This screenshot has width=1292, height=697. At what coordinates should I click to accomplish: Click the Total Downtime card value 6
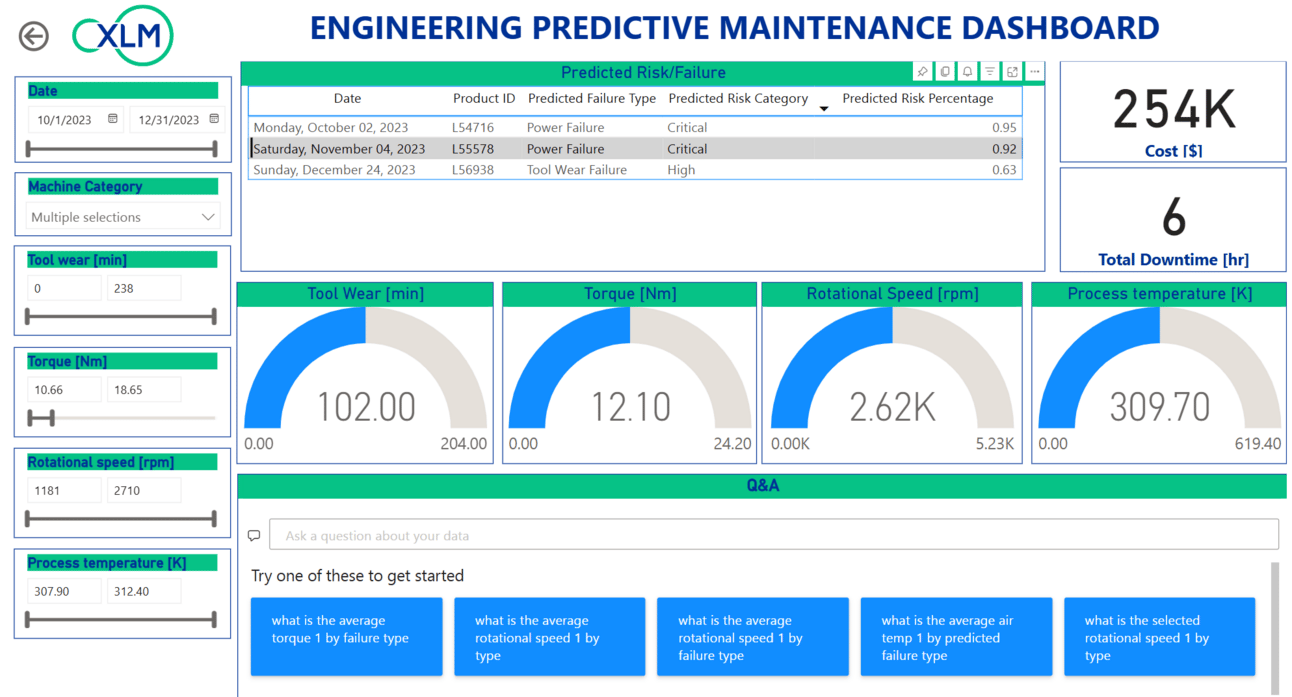click(x=1174, y=217)
